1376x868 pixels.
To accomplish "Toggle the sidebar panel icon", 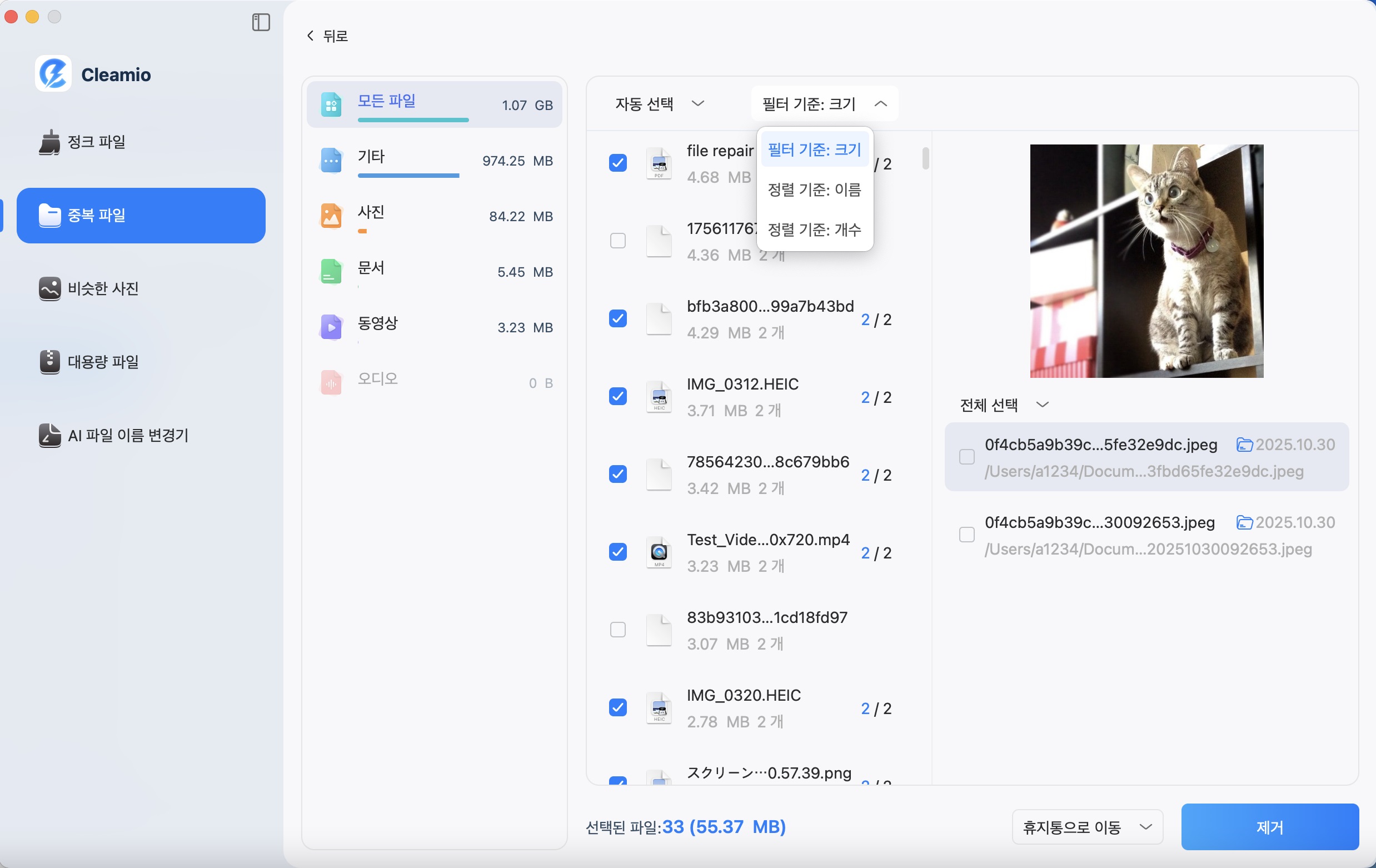I will pos(261,23).
